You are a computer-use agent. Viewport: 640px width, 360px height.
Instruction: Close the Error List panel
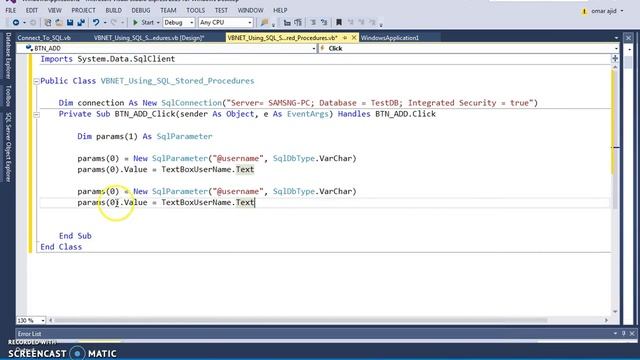632,333
